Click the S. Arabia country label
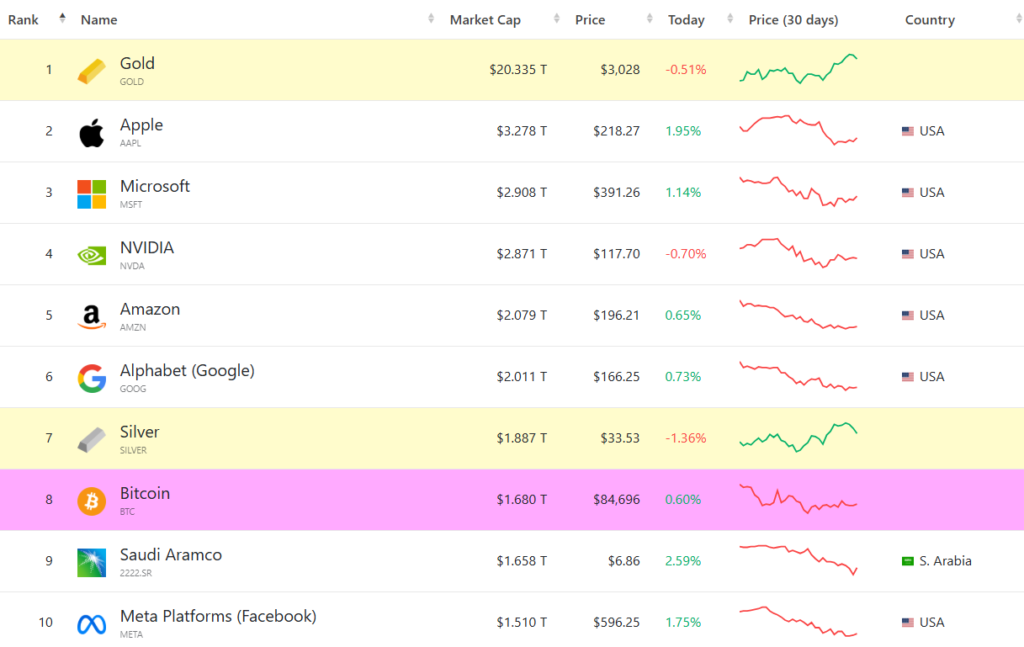Viewport: 1024px width, 647px height. (945, 561)
